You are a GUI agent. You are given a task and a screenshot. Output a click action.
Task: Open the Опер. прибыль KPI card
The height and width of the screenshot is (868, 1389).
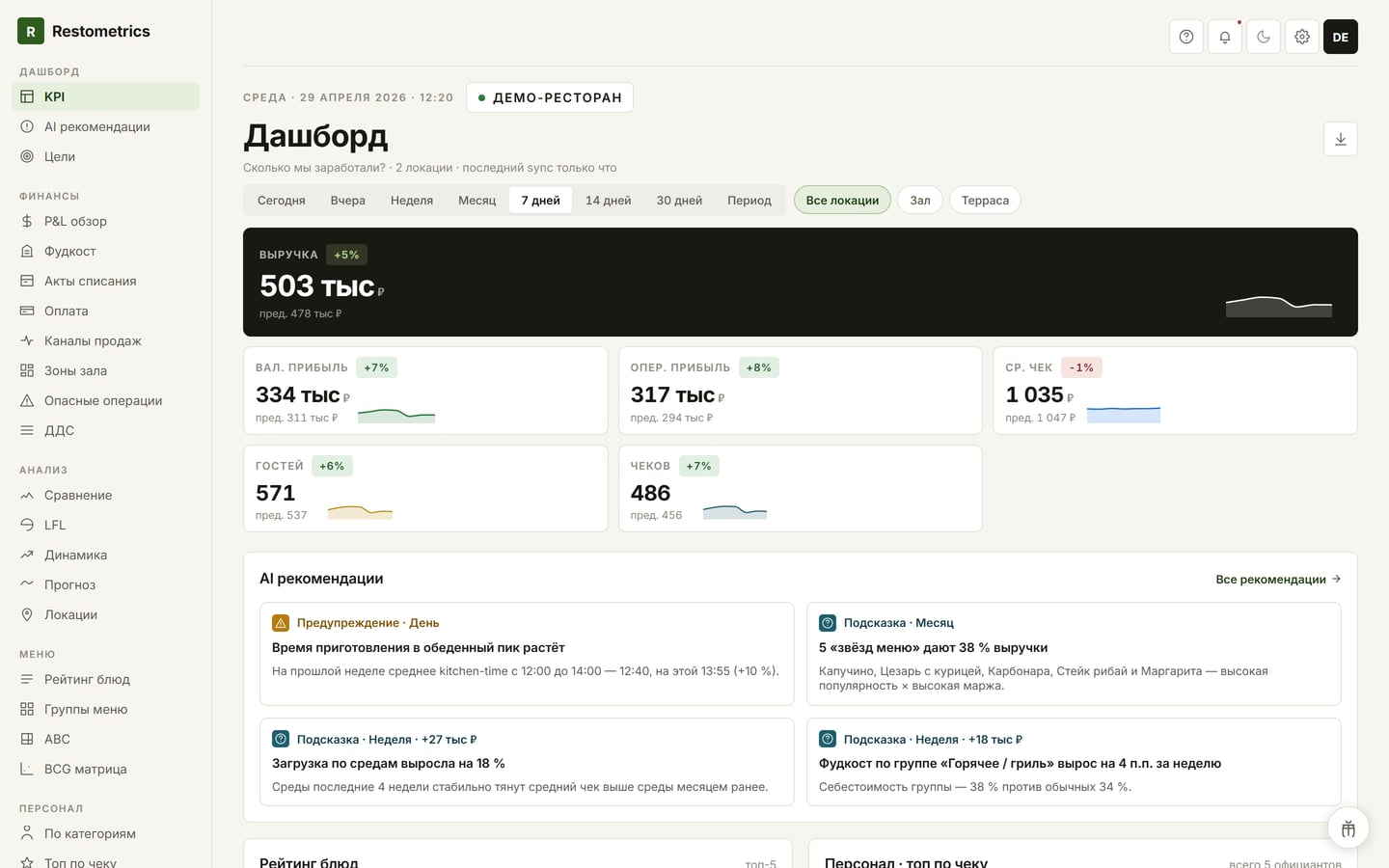pyautogui.click(x=801, y=391)
